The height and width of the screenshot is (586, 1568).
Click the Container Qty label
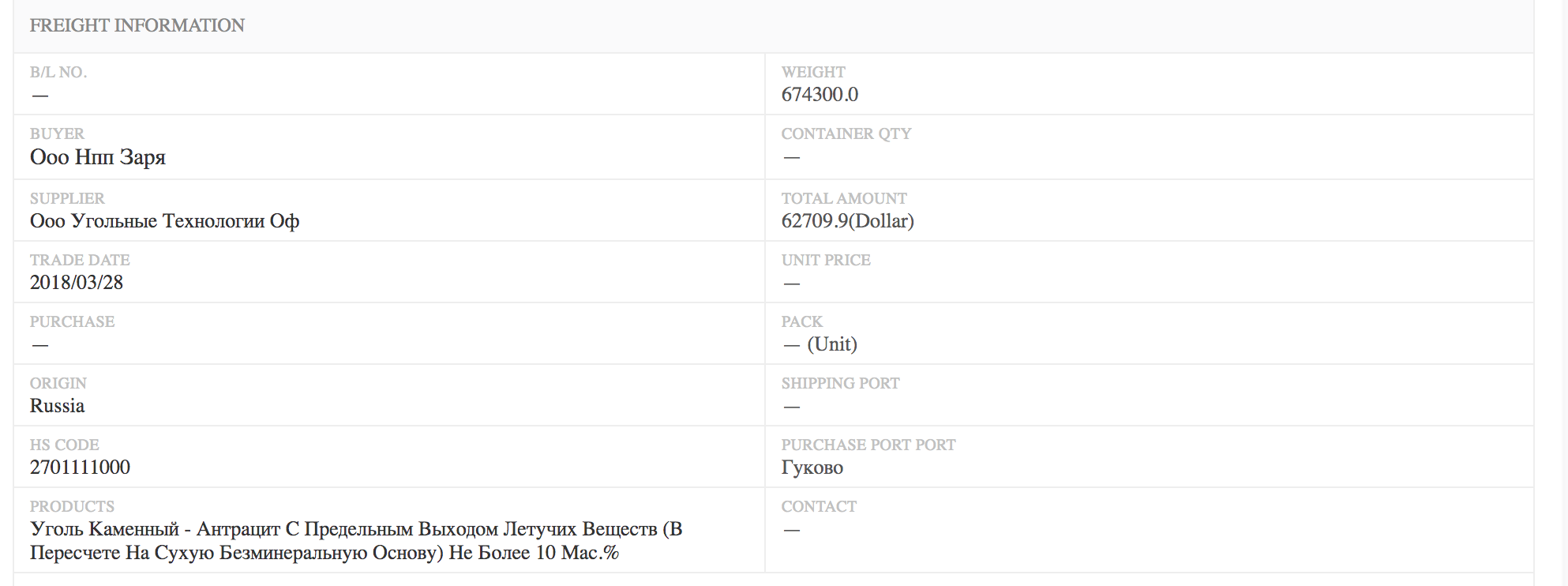click(x=846, y=133)
